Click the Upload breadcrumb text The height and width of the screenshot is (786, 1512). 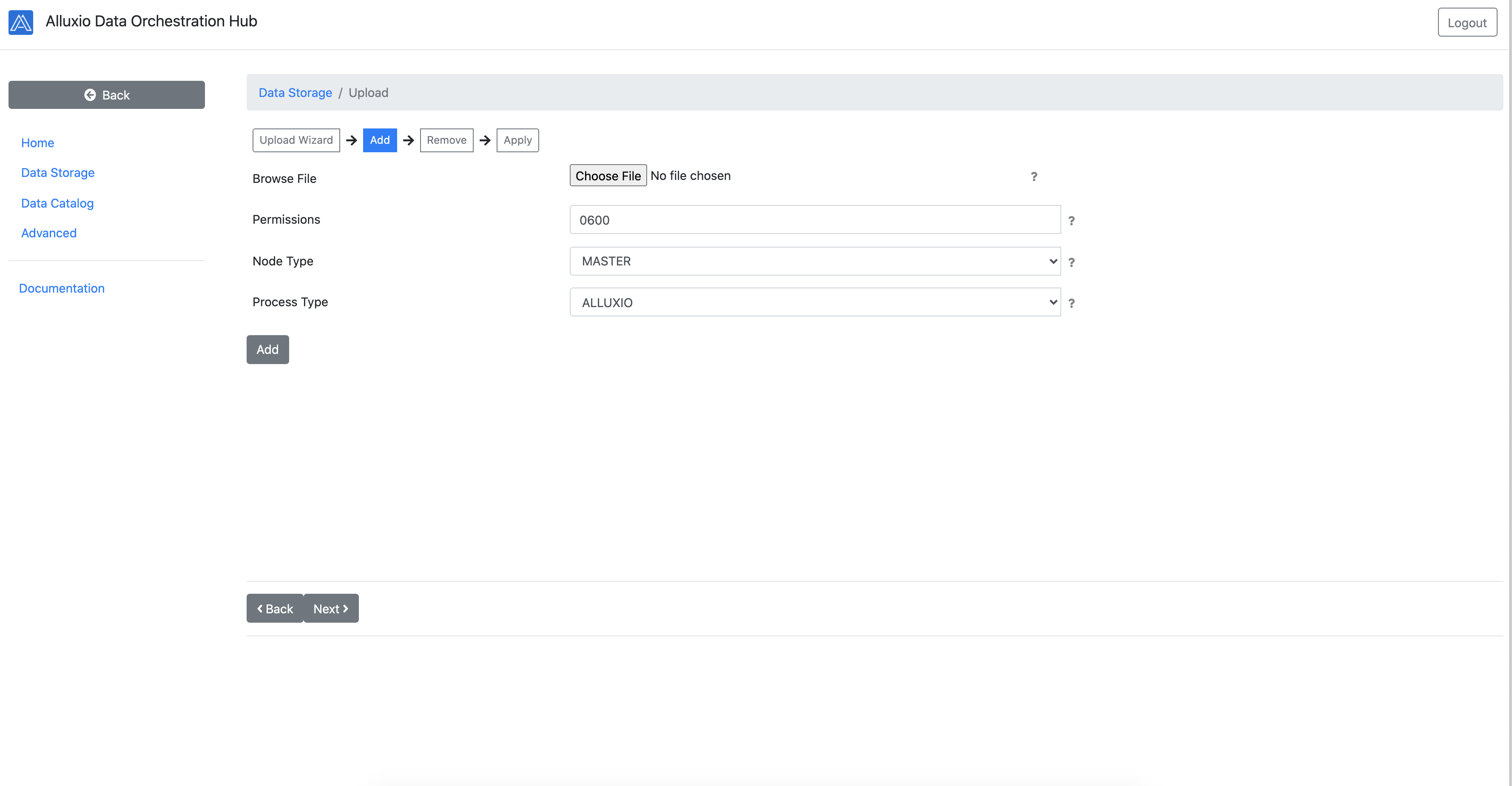coord(368,93)
